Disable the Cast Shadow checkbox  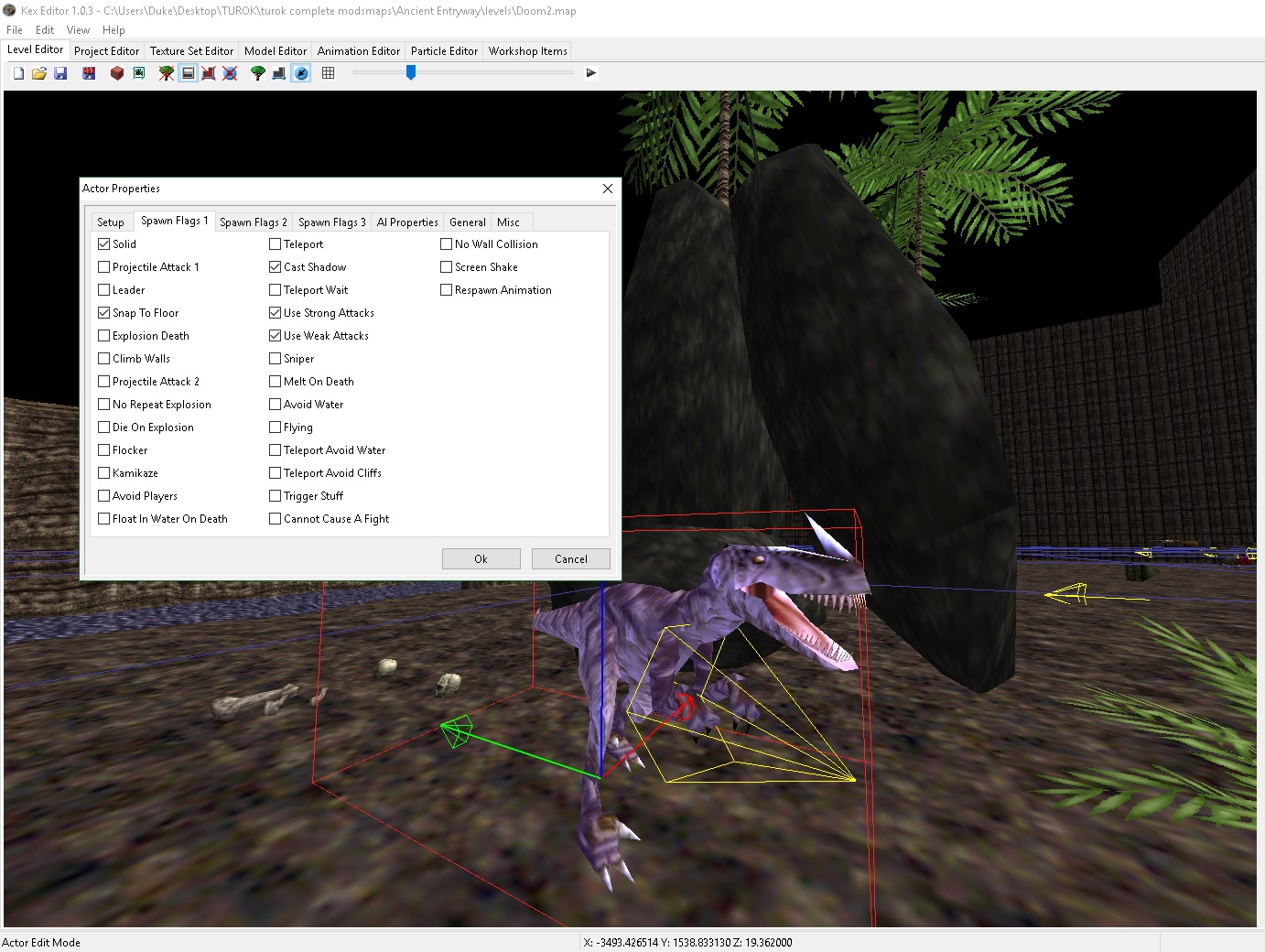pyautogui.click(x=276, y=267)
